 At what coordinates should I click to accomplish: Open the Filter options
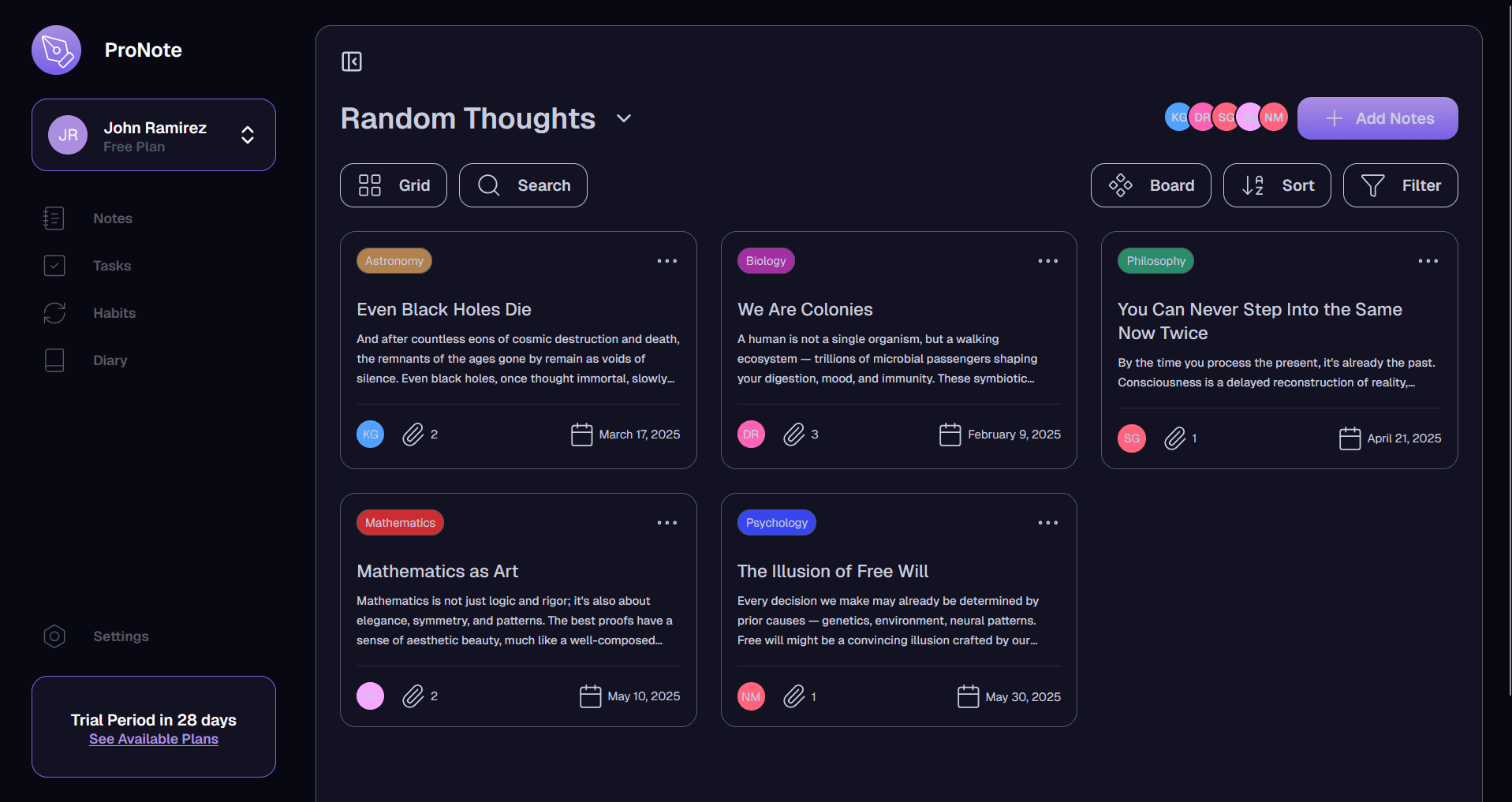pyautogui.click(x=1399, y=185)
